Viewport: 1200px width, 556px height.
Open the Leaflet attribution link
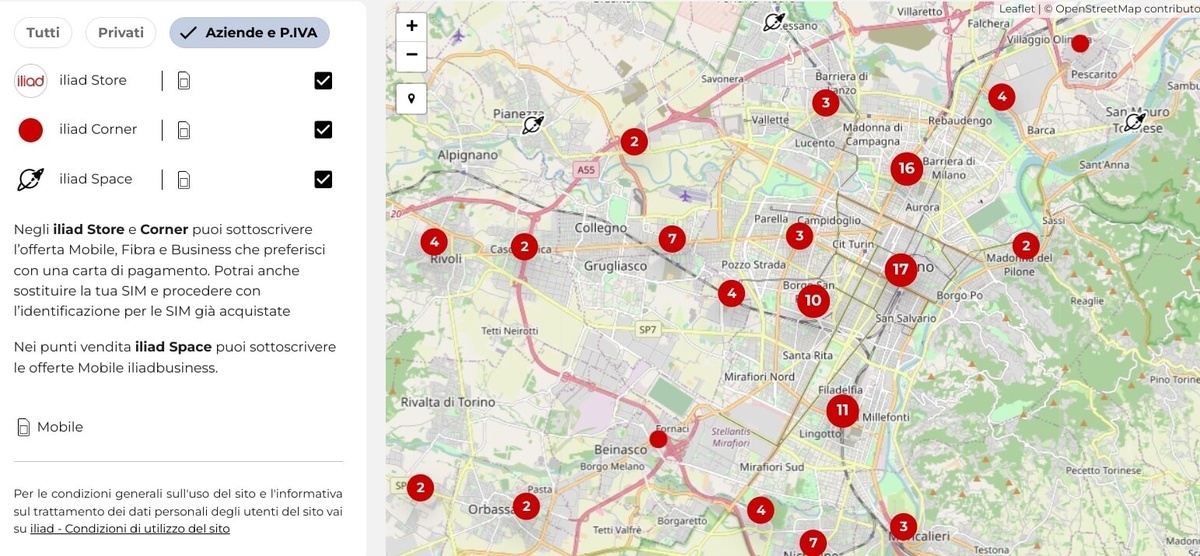[x=1017, y=8]
